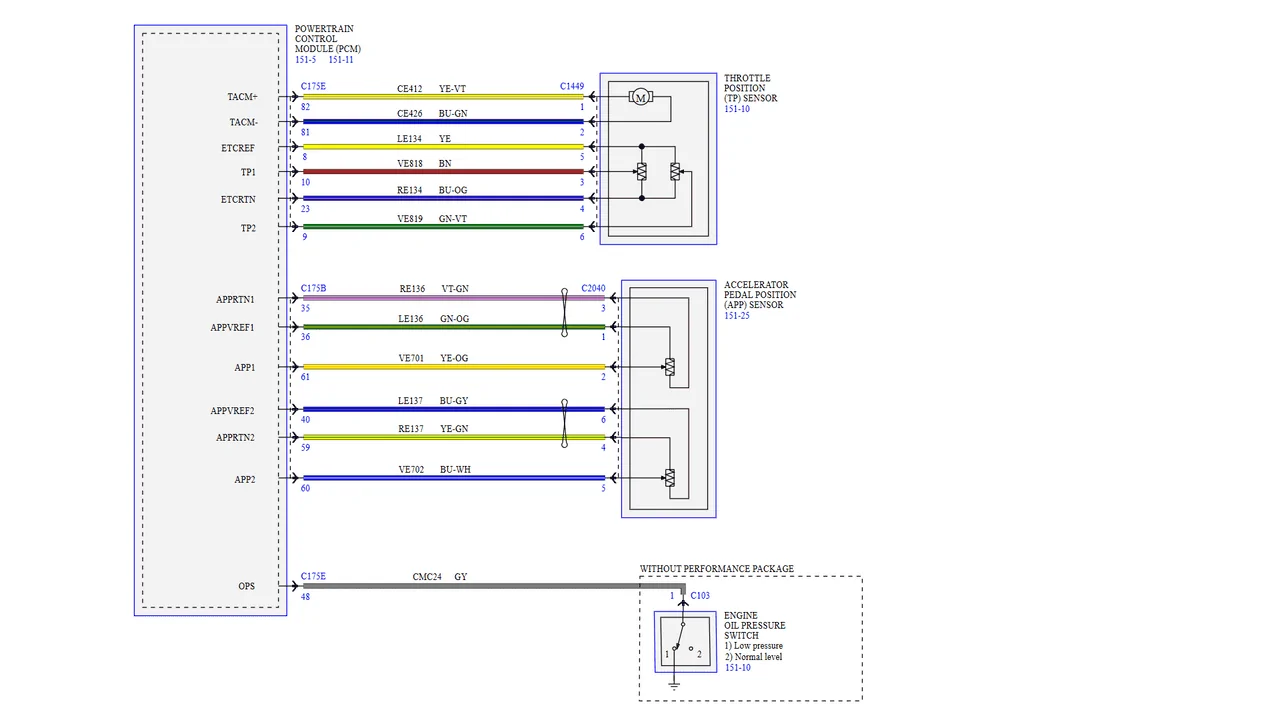Click the Powertrain Control Module (PCM) title
This screenshot has width=1280, height=720.
(328, 39)
